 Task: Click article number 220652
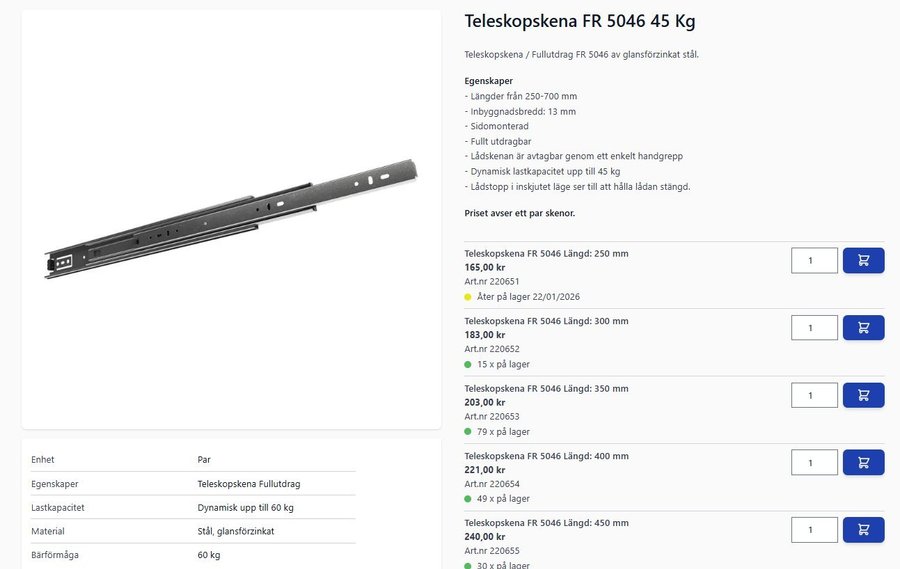pyautogui.click(x=492, y=349)
